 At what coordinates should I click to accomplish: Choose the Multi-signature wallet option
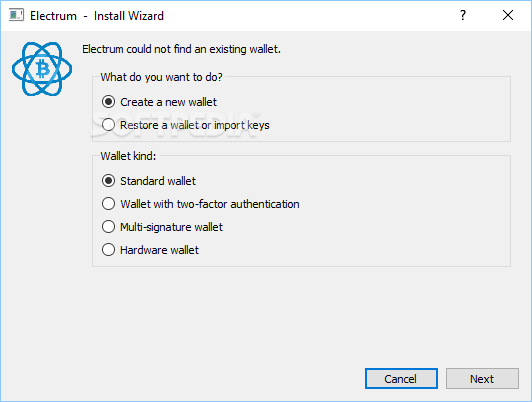[162, 227]
